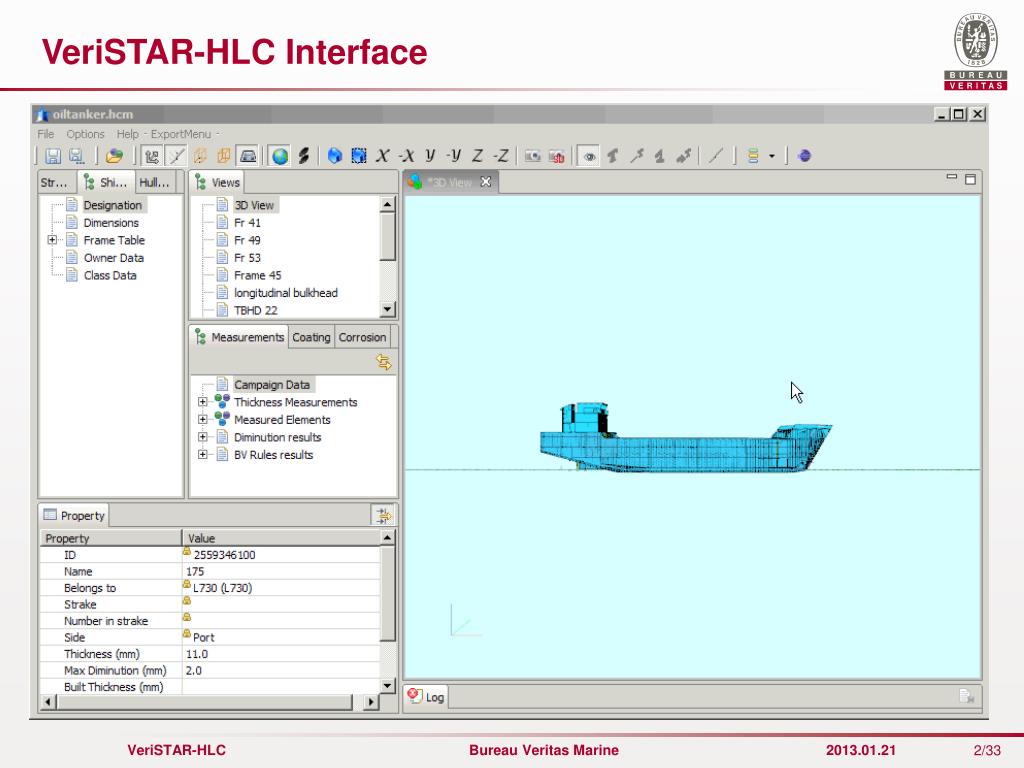Click the Views list scroll-down arrow
Viewport: 1024px width, 768px height.
point(387,310)
